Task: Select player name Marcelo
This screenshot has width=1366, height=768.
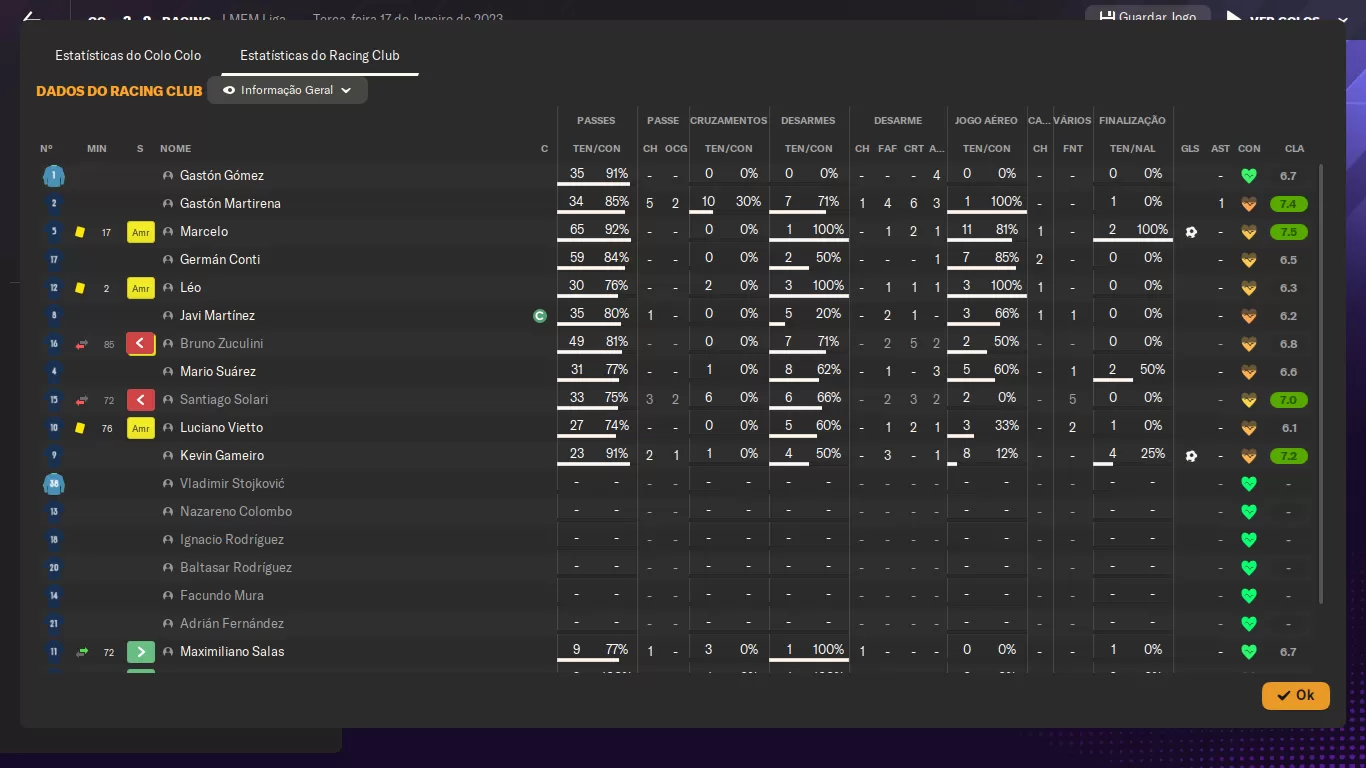Action: (x=204, y=232)
